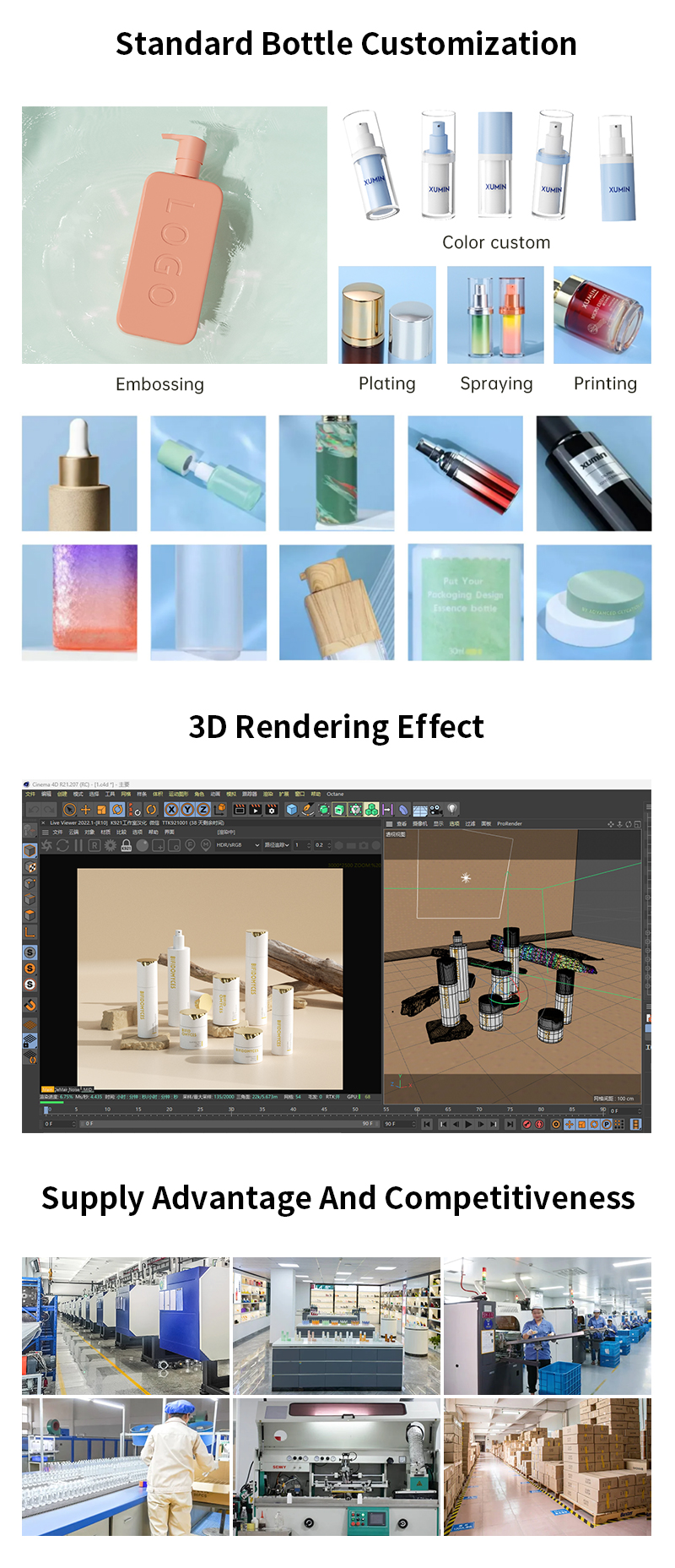Open Live Viewer 材质 menu

click(x=105, y=833)
